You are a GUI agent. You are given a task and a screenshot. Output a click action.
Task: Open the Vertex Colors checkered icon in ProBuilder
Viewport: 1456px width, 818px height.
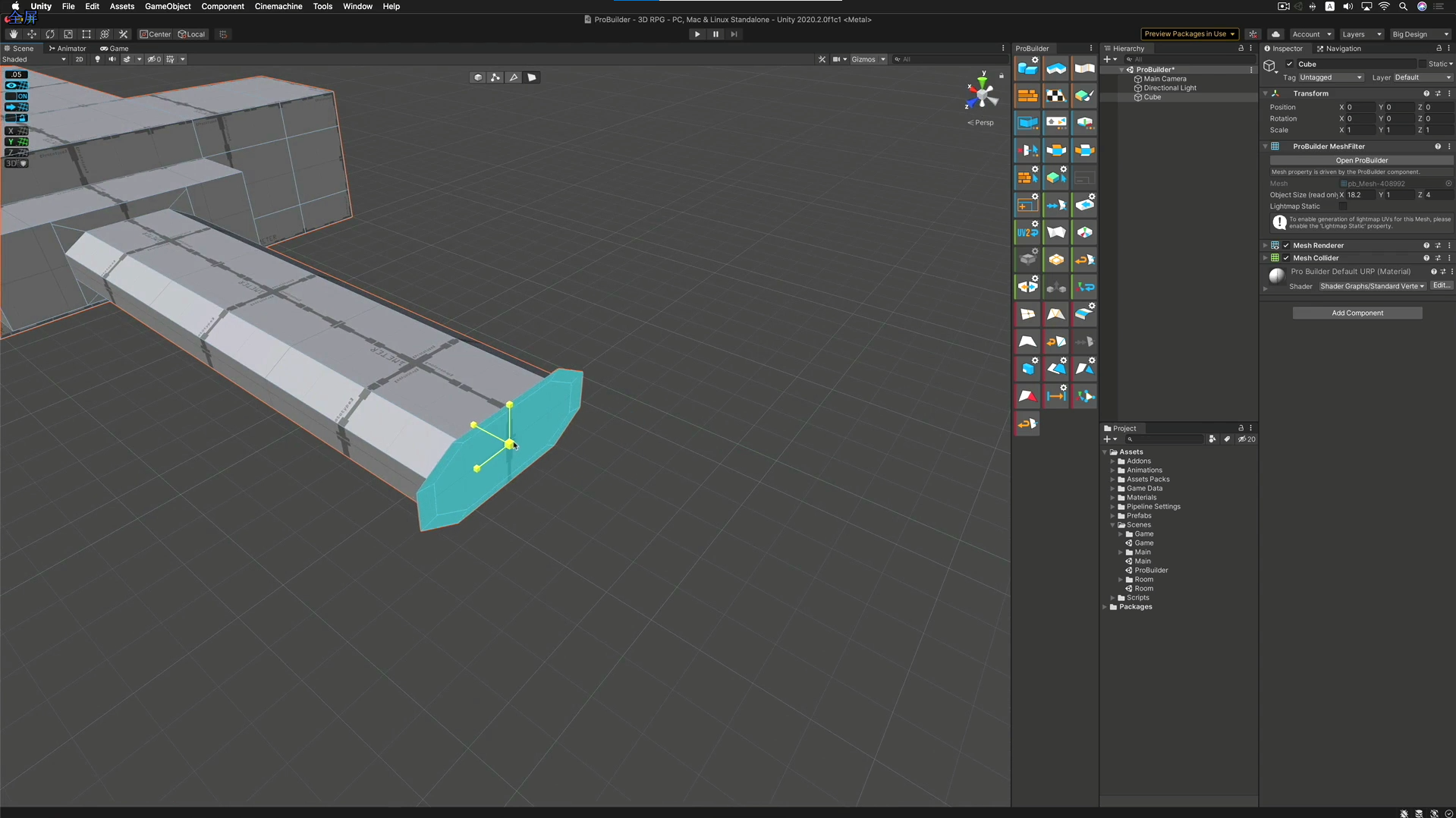(1055, 96)
